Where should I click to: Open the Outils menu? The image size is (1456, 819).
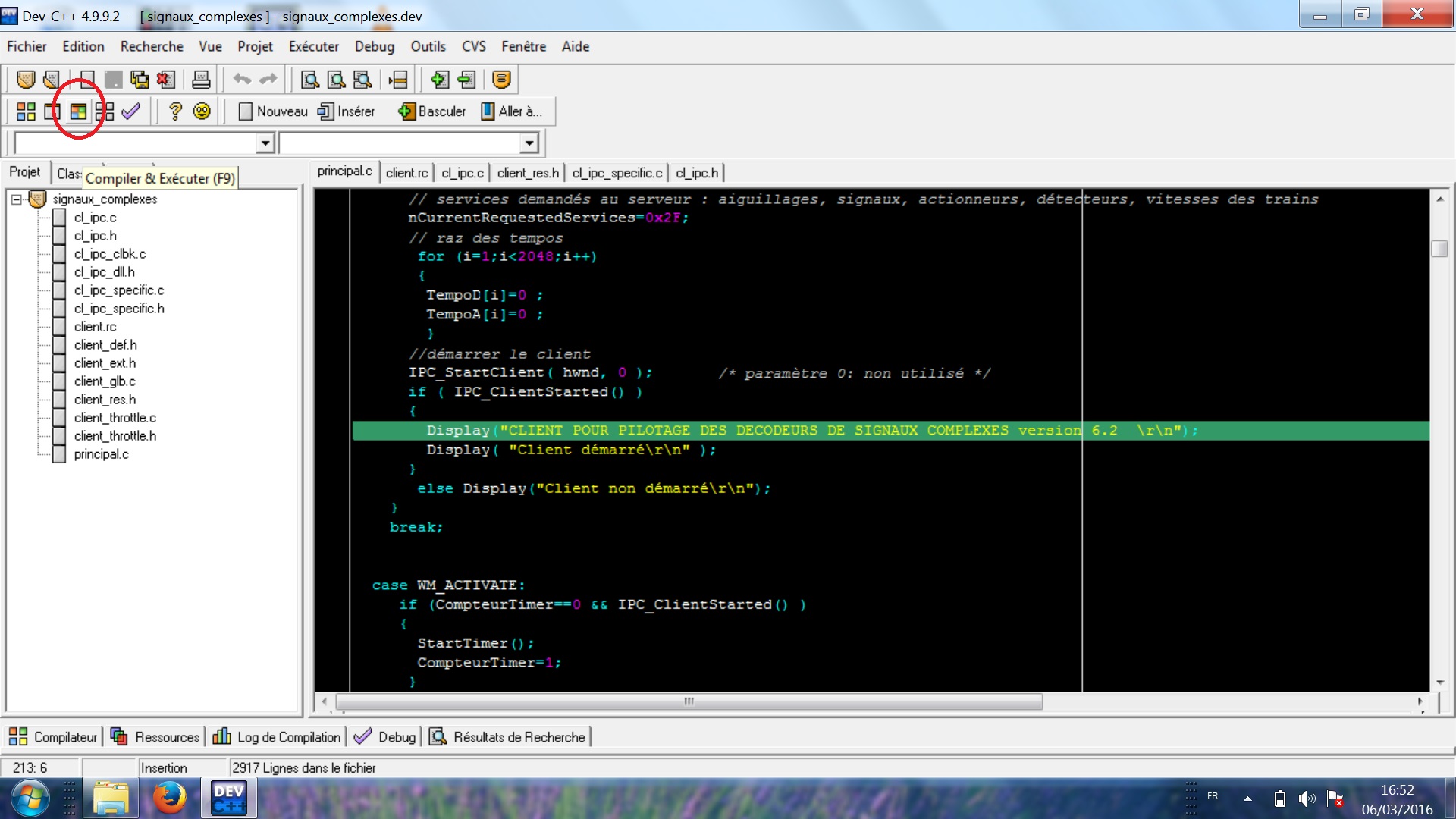coord(428,46)
